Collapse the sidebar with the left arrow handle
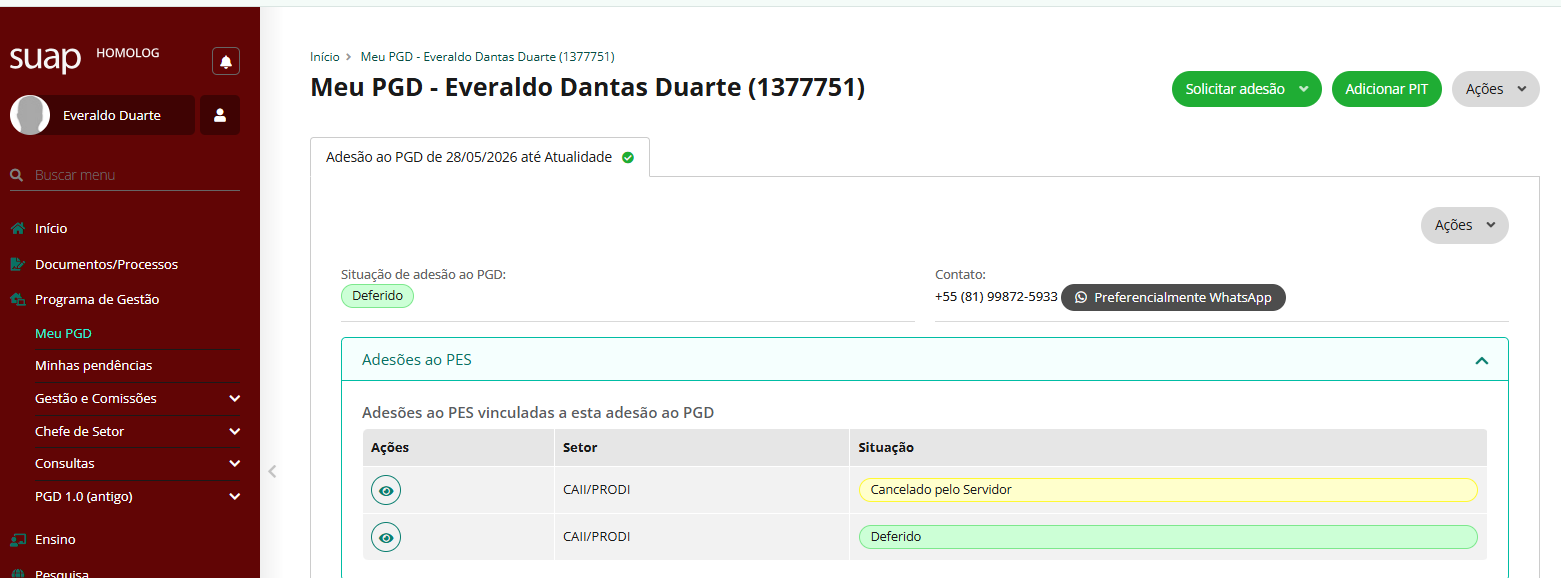This screenshot has height=578, width=1561. [x=272, y=471]
